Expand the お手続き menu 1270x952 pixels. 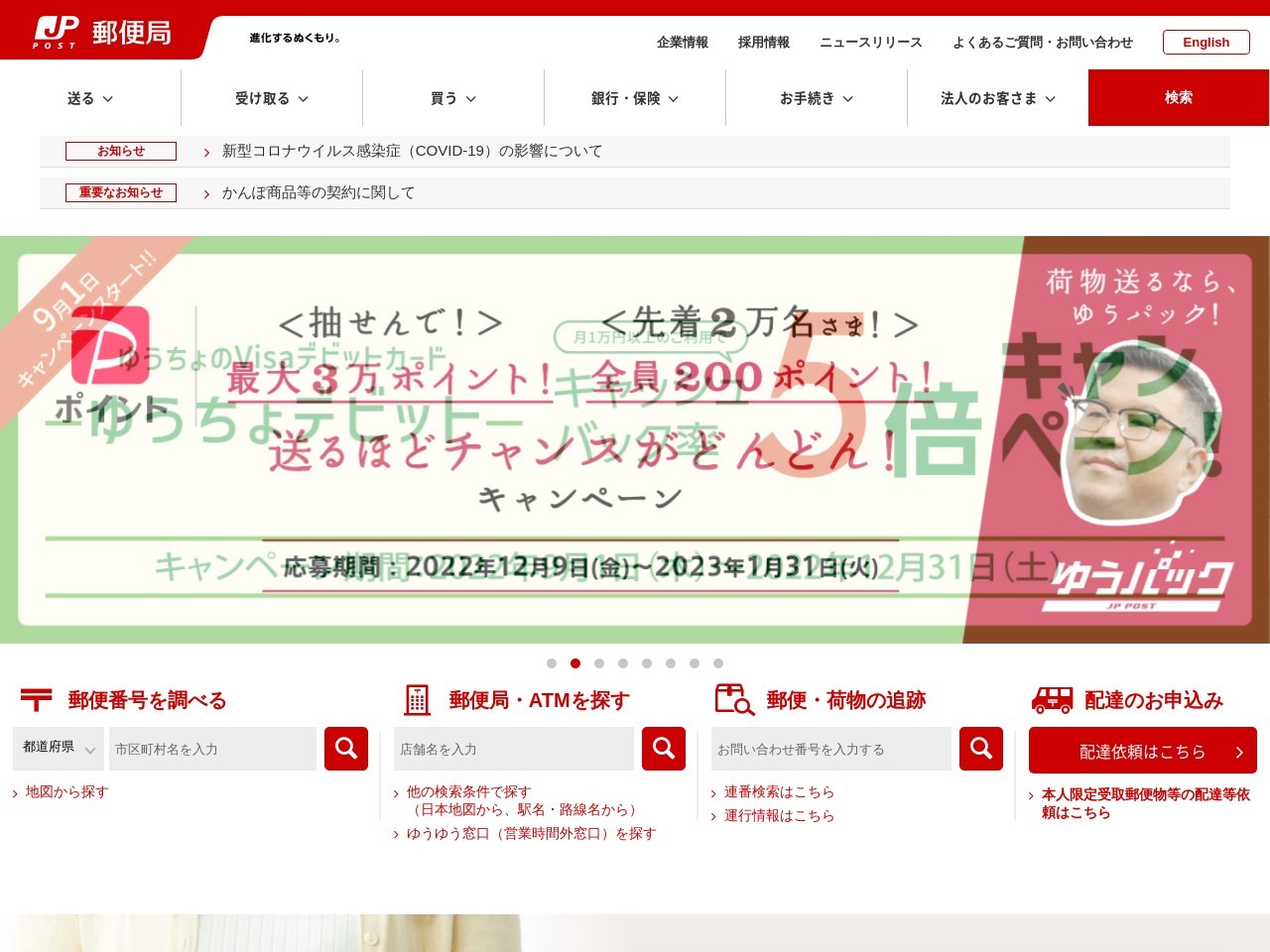(x=817, y=98)
